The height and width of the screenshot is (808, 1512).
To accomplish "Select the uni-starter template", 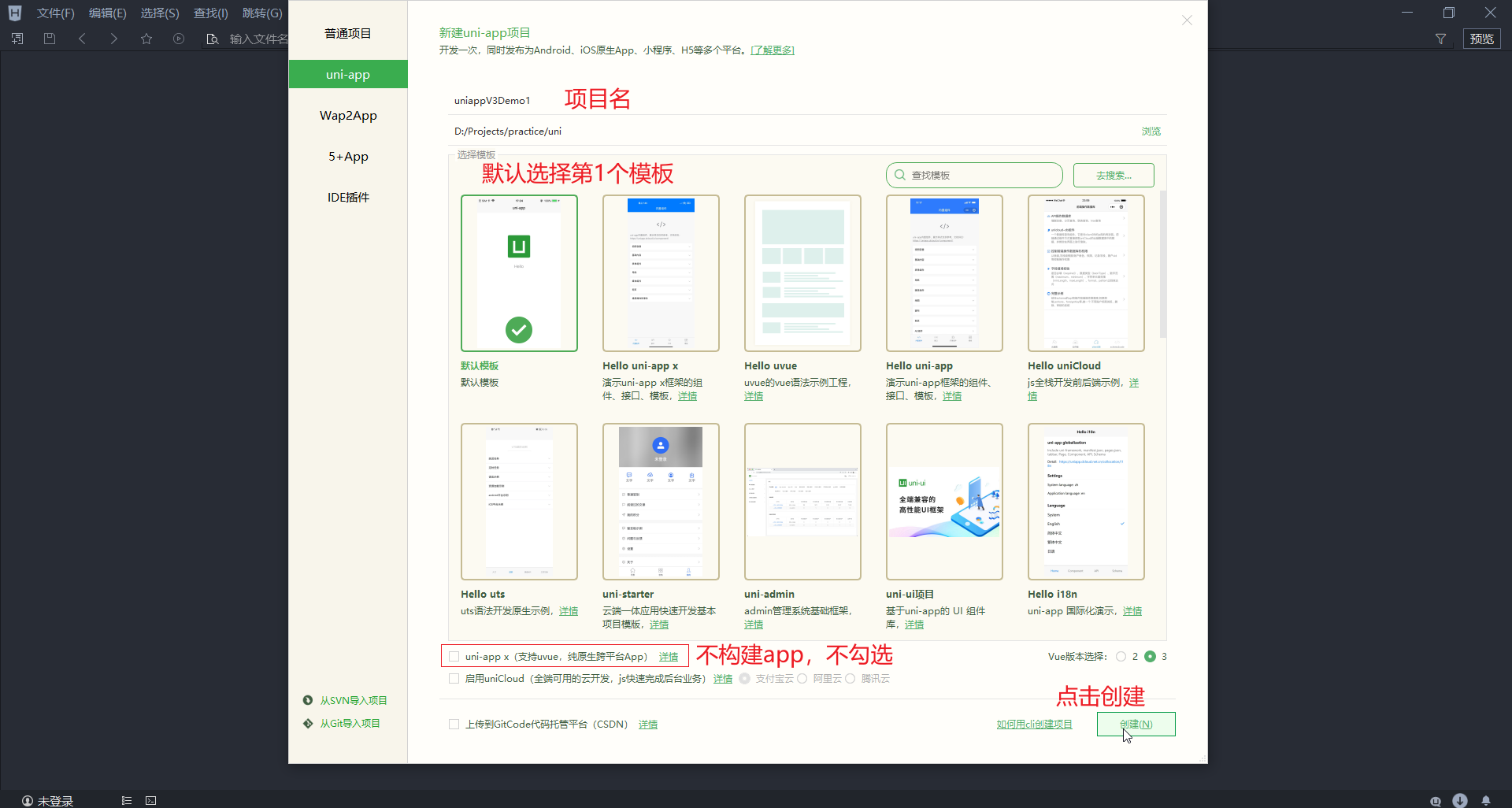I will pyautogui.click(x=661, y=501).
